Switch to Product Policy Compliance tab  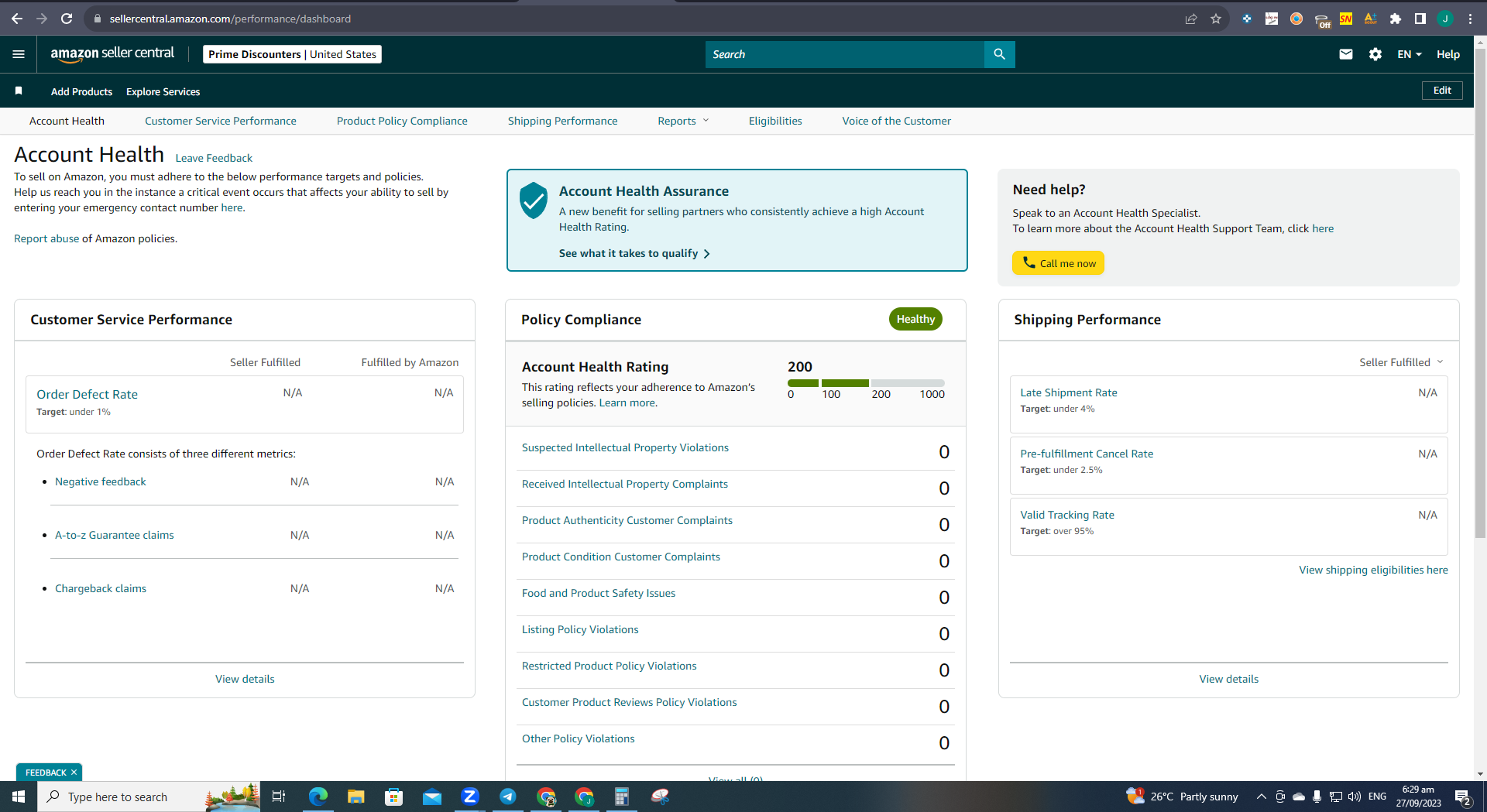pyautogui.click(x=402, y=121)
